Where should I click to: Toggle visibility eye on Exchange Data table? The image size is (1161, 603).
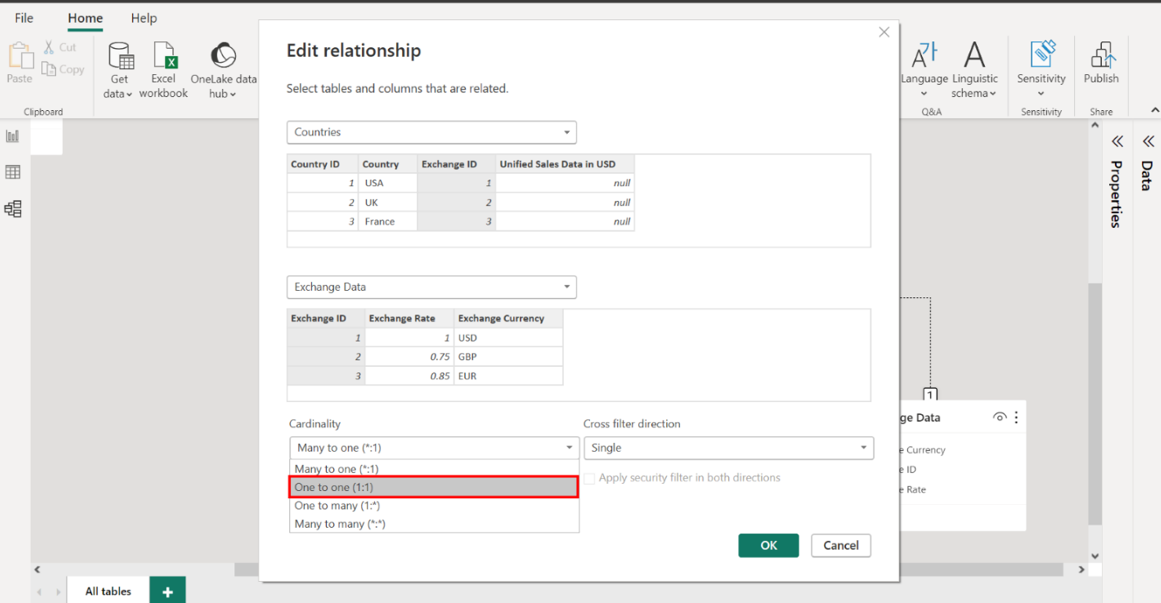click(x=999, y=418)
